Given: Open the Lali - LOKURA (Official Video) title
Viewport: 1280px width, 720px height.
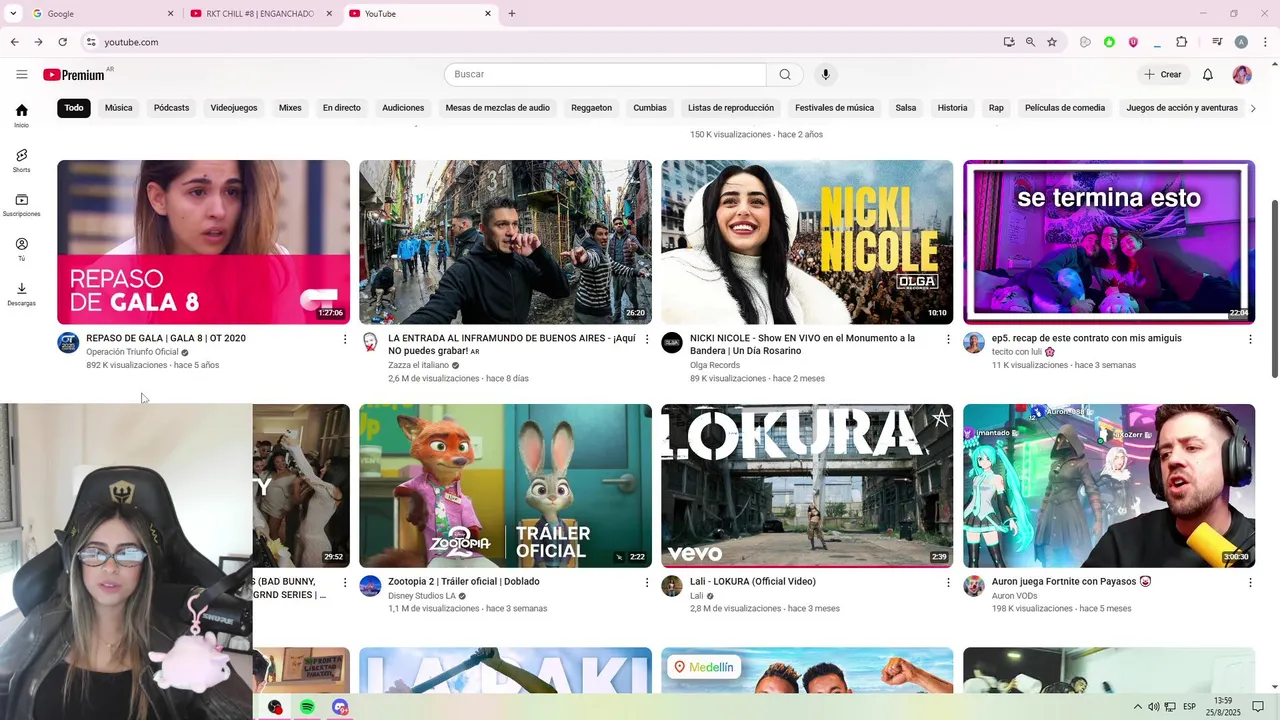Looking at the screenshot, I should 753,581.
